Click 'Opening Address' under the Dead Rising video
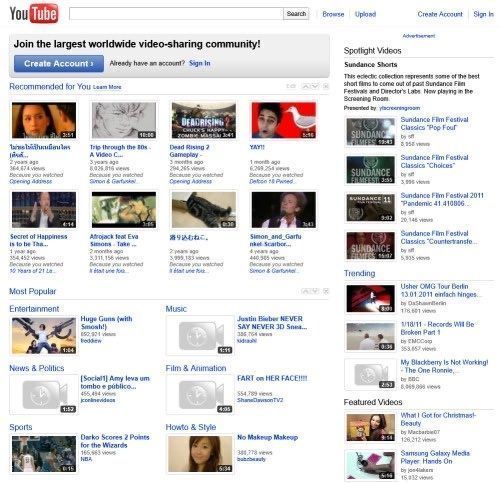Image resolution: width=500 pixels, height=483 pixels. click(x=190, y=181)
